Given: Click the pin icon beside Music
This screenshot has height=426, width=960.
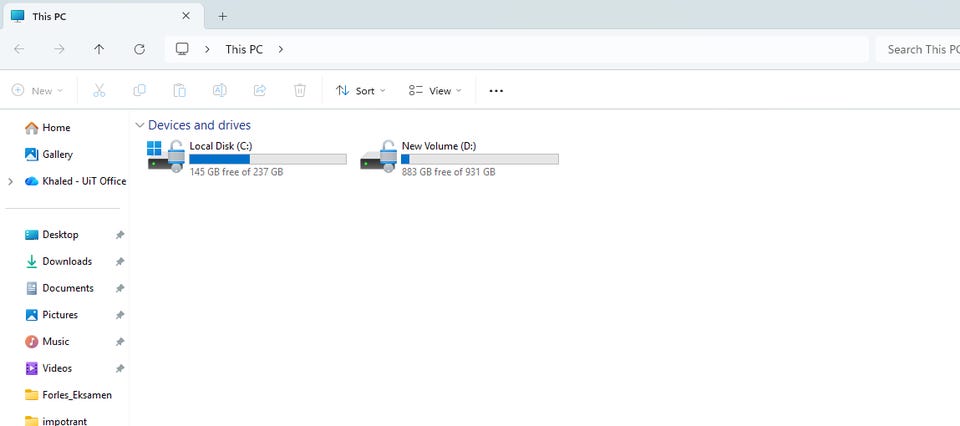Looking at the screenshot, I should pos(120,342).
